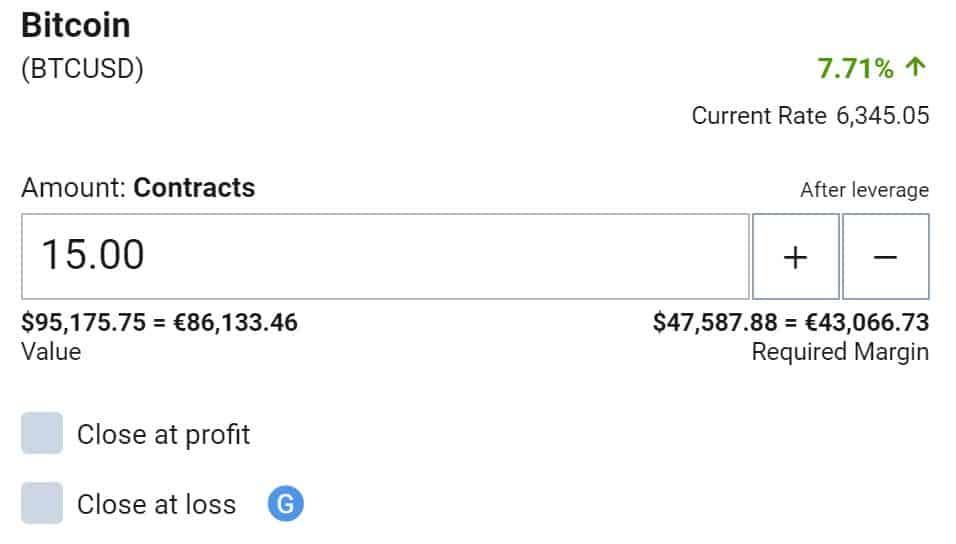Enable the Close at profit checkbox
Image resolution: width=956 pixels, height=544 pixels.
pyautogui.click(x=42, y=433)
